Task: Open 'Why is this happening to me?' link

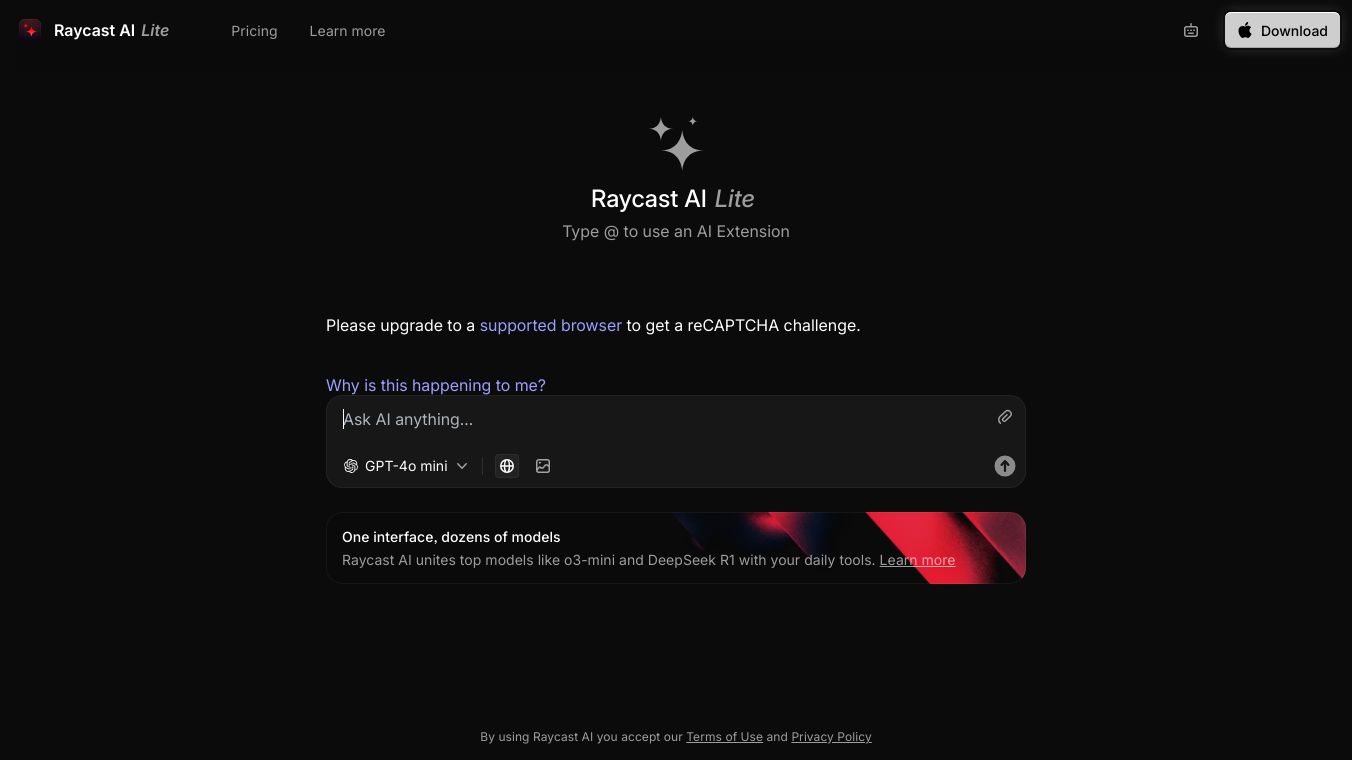Action: pos(436,385)
